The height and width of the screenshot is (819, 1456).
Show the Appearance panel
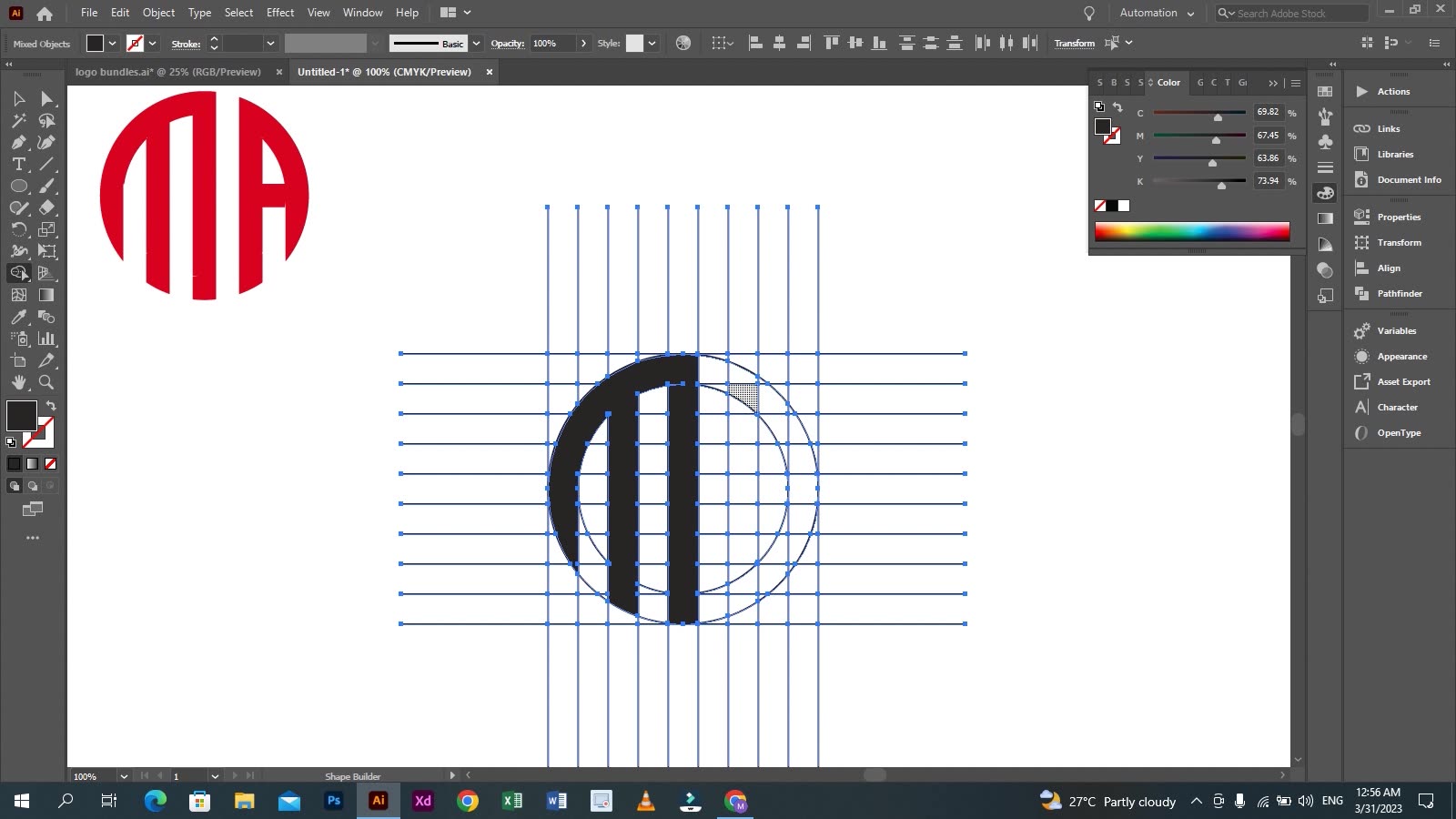point(1398,356)
